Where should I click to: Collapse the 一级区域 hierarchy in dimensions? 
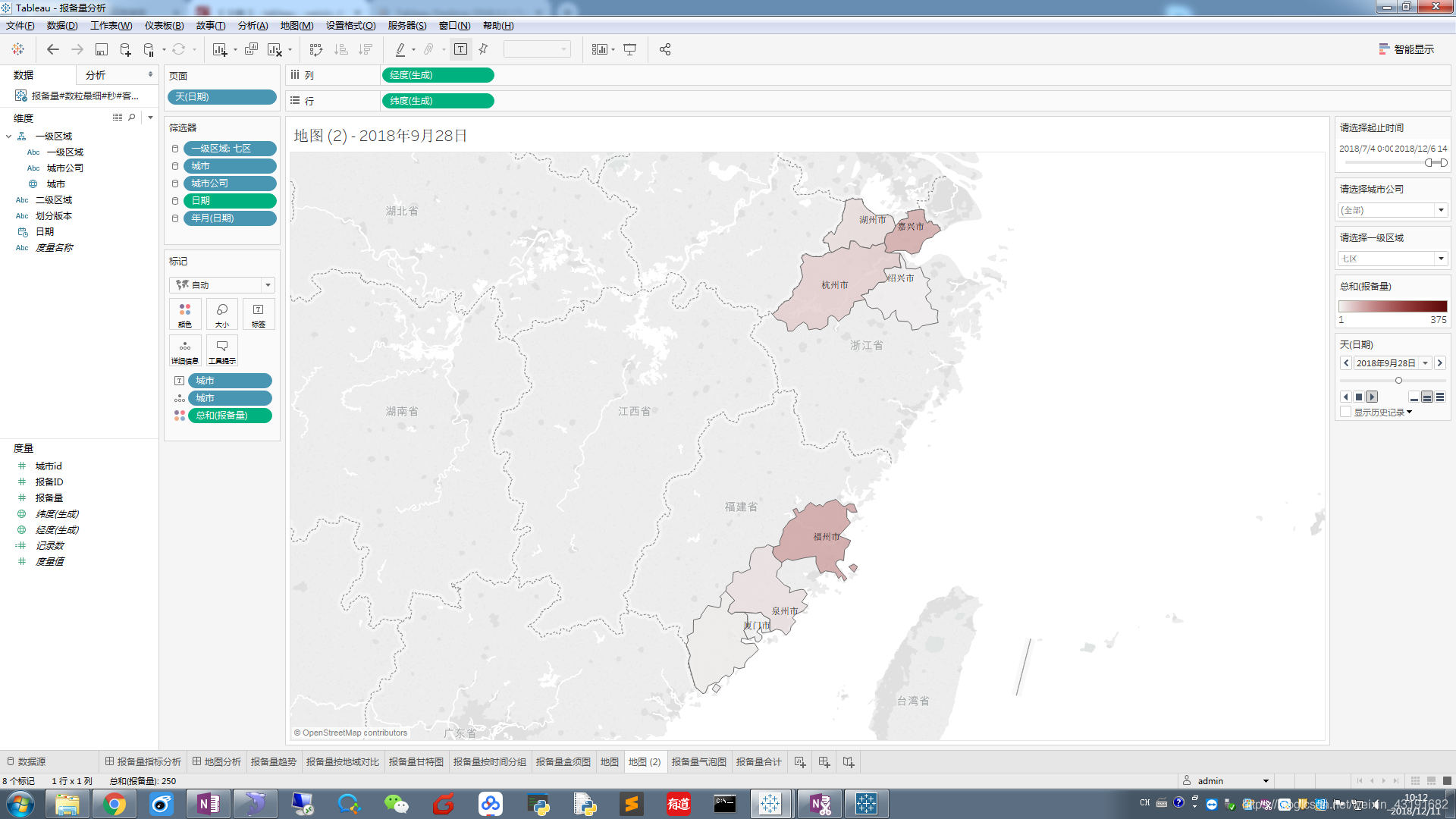(x=8, y=136)
